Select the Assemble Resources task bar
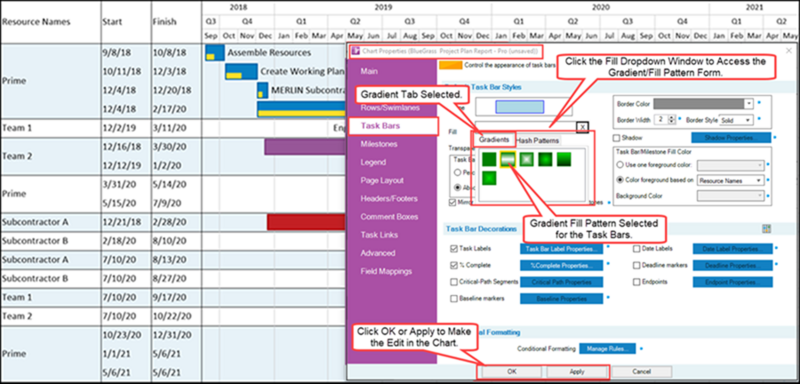 coord(215,53)
